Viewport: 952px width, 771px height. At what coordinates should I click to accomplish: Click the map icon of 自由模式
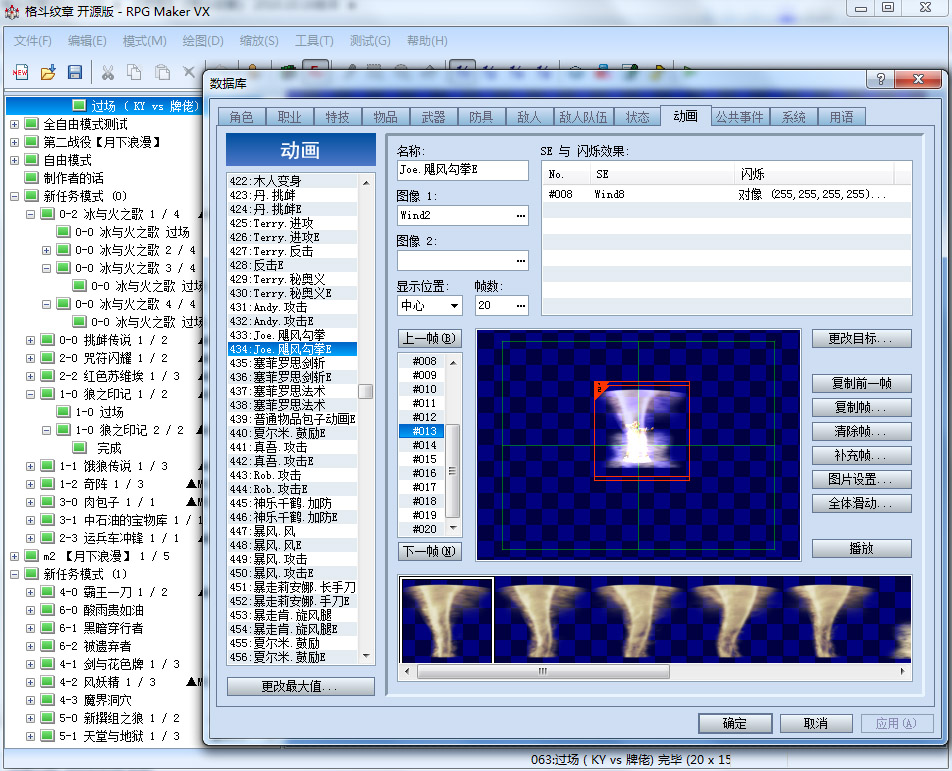[x=32, y=160]
